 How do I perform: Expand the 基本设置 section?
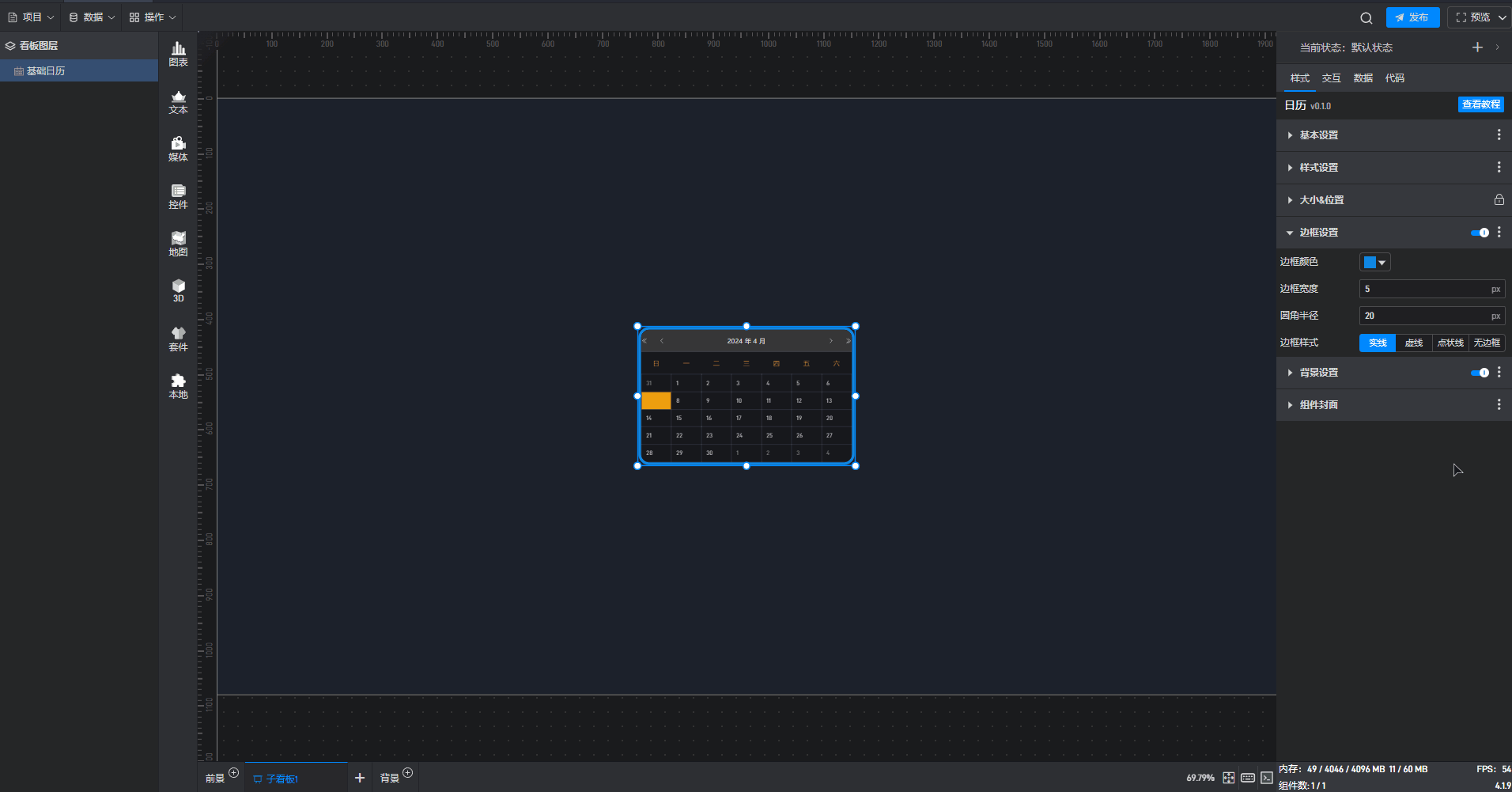[x=1318, y=135]
